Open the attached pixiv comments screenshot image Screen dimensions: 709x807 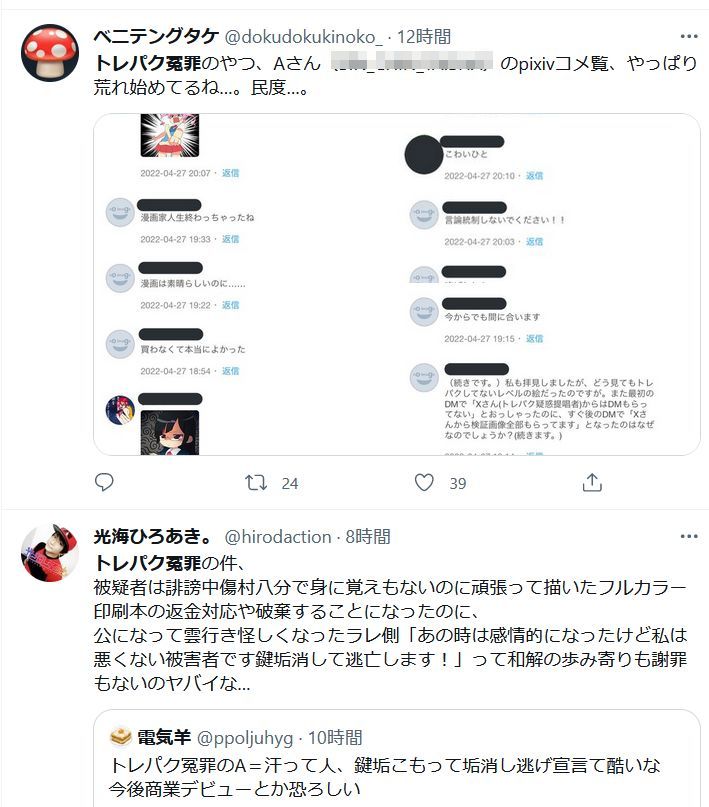tap(397, 284)
